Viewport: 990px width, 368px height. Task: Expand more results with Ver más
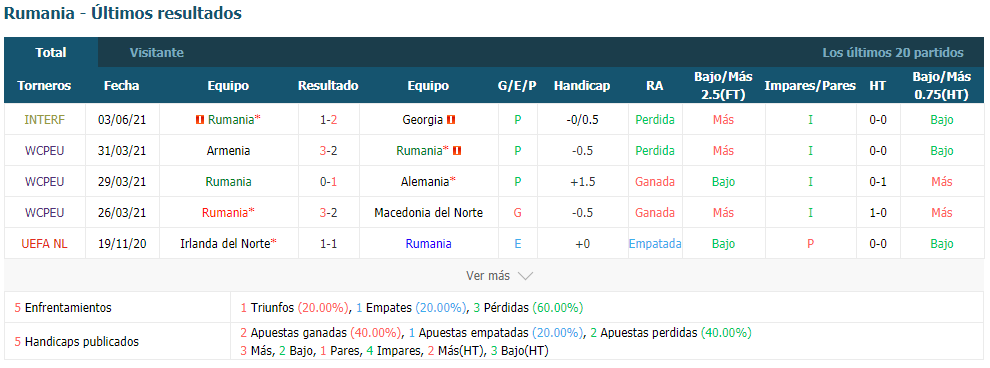pyautogui.click(x=487, y=276)
